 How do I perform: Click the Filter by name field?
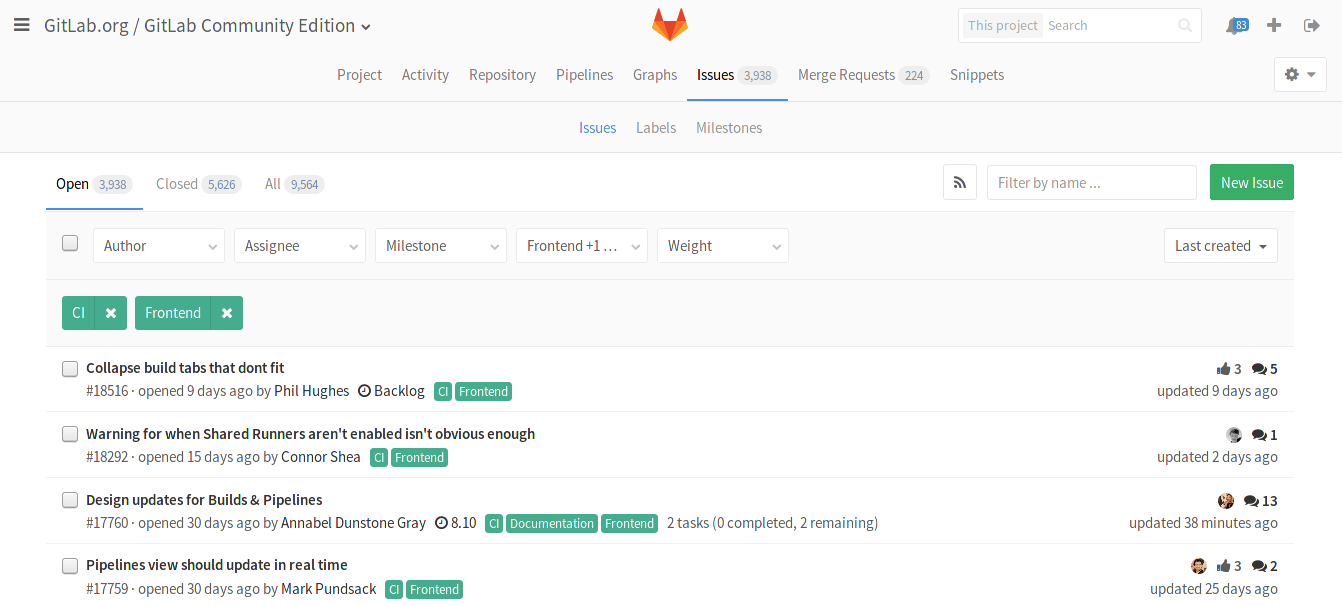(1091, 183)
